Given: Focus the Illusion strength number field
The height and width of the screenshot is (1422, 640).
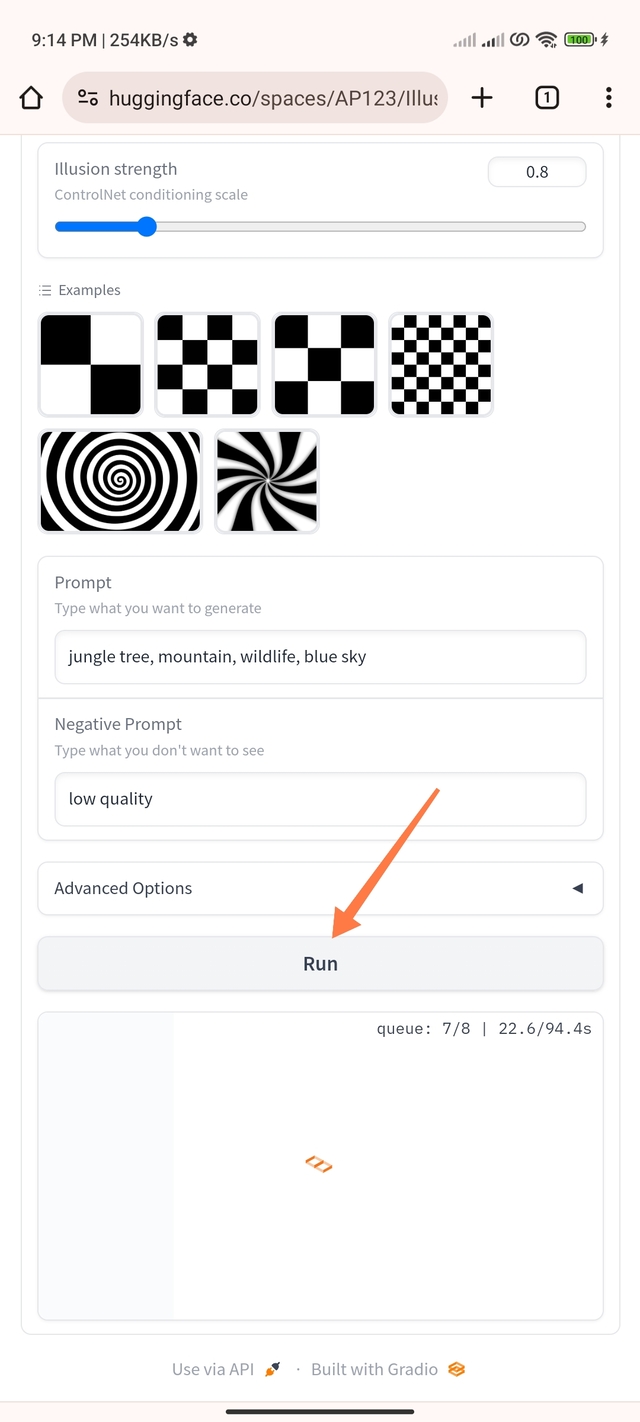Looking at the screenshot, I should click(537, 172).
